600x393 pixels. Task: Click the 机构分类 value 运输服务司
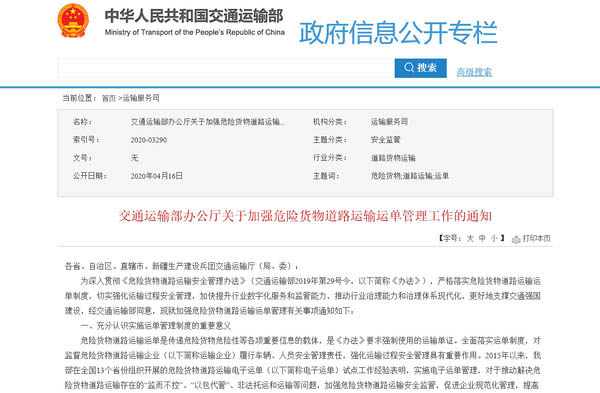click(389, 122)
